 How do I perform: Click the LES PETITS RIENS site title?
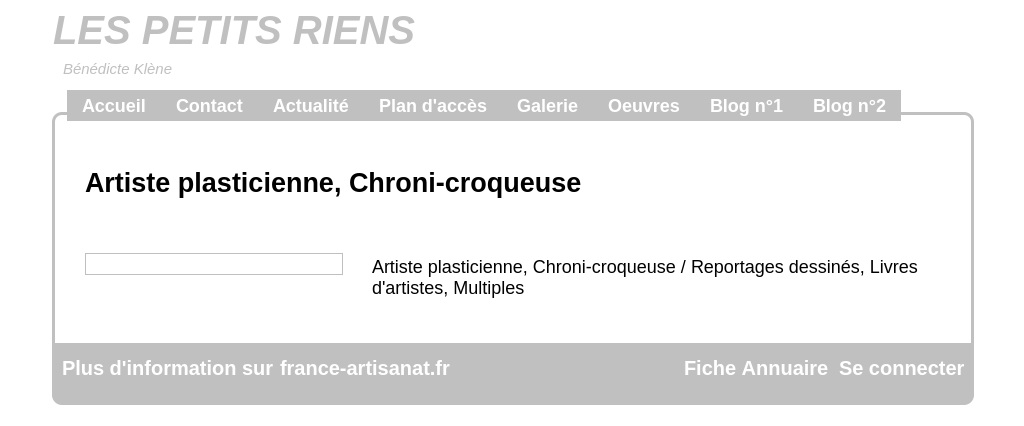(234, 31)
